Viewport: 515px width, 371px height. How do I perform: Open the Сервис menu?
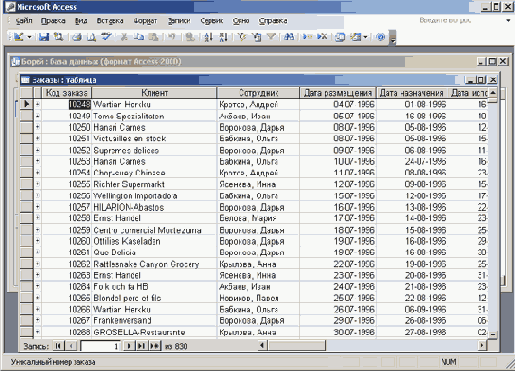click(212, 21)
